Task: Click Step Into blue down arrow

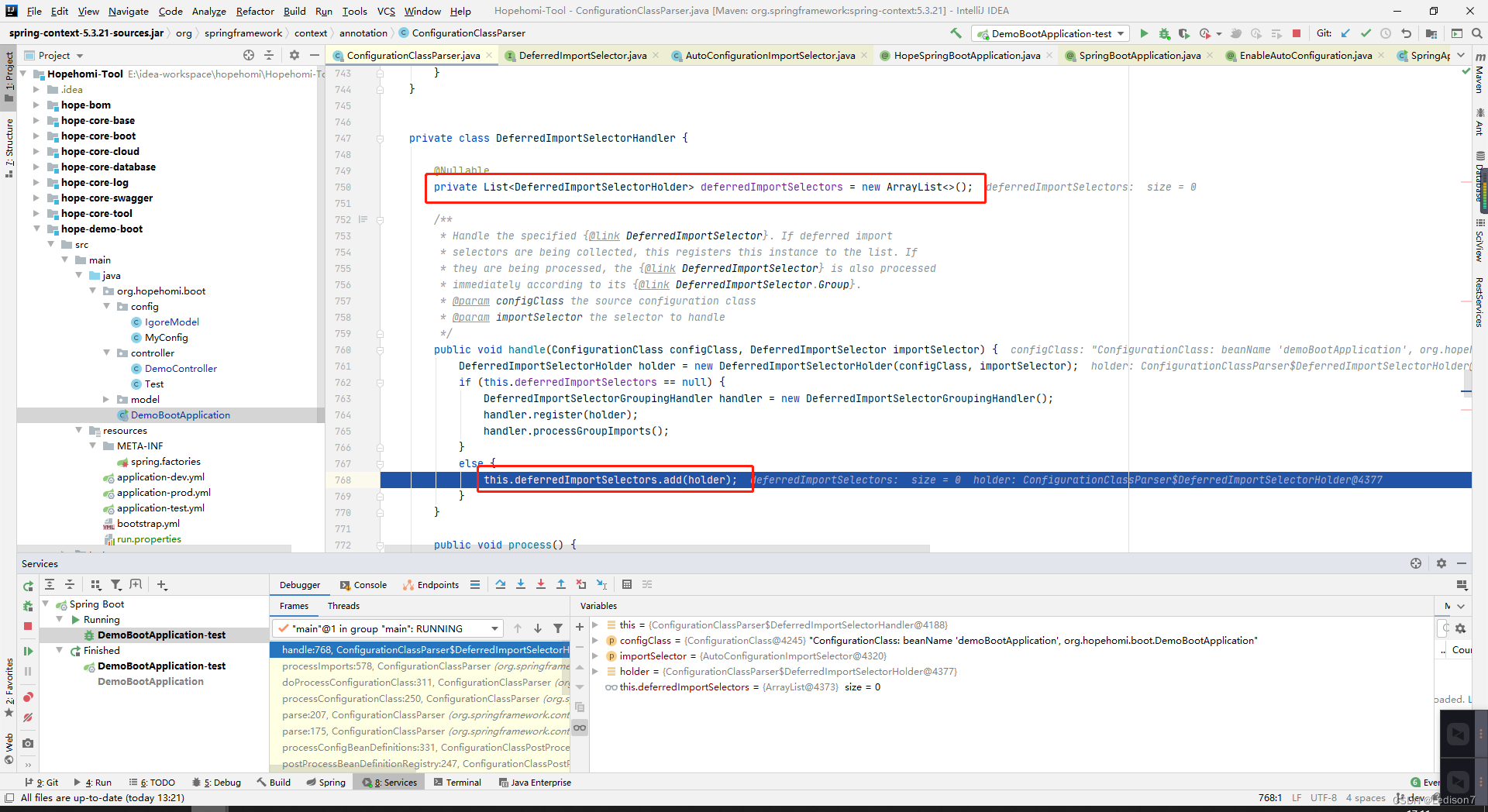Action: [x=521, y=584]
